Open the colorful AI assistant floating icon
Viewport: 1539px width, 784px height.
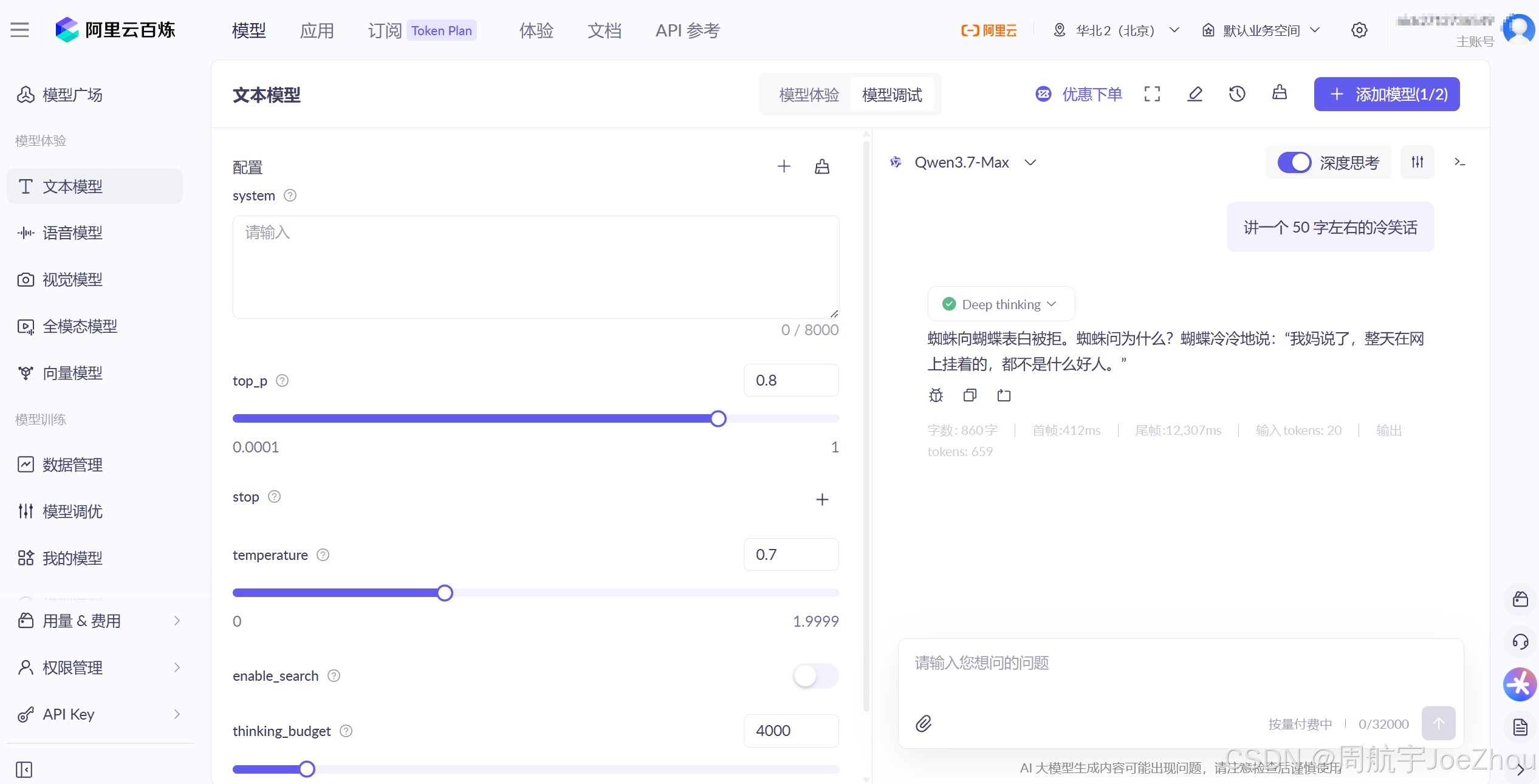[1520, 684]
